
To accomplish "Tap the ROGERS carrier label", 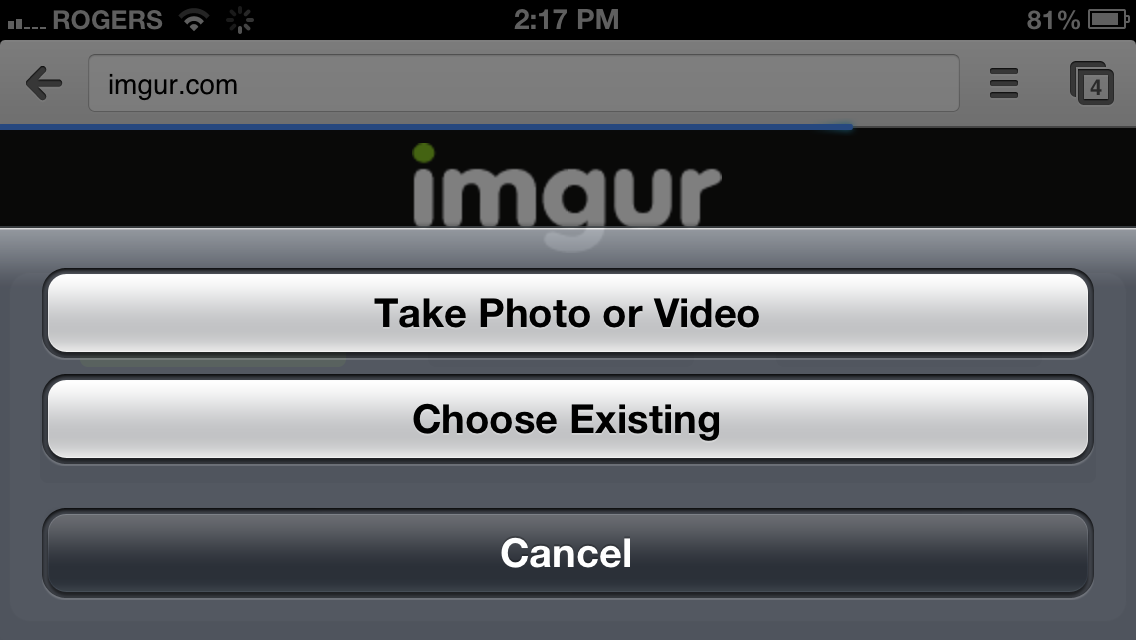I will [107, 20].
